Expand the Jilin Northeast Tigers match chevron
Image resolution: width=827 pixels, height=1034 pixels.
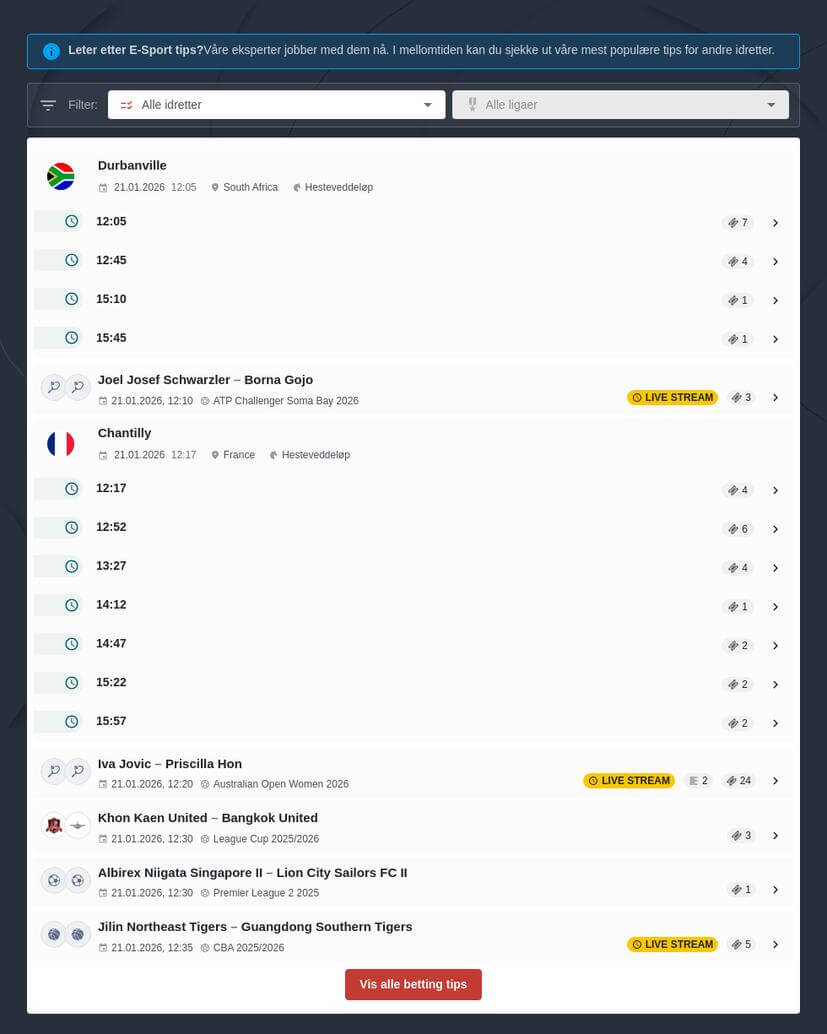[775, 944]
